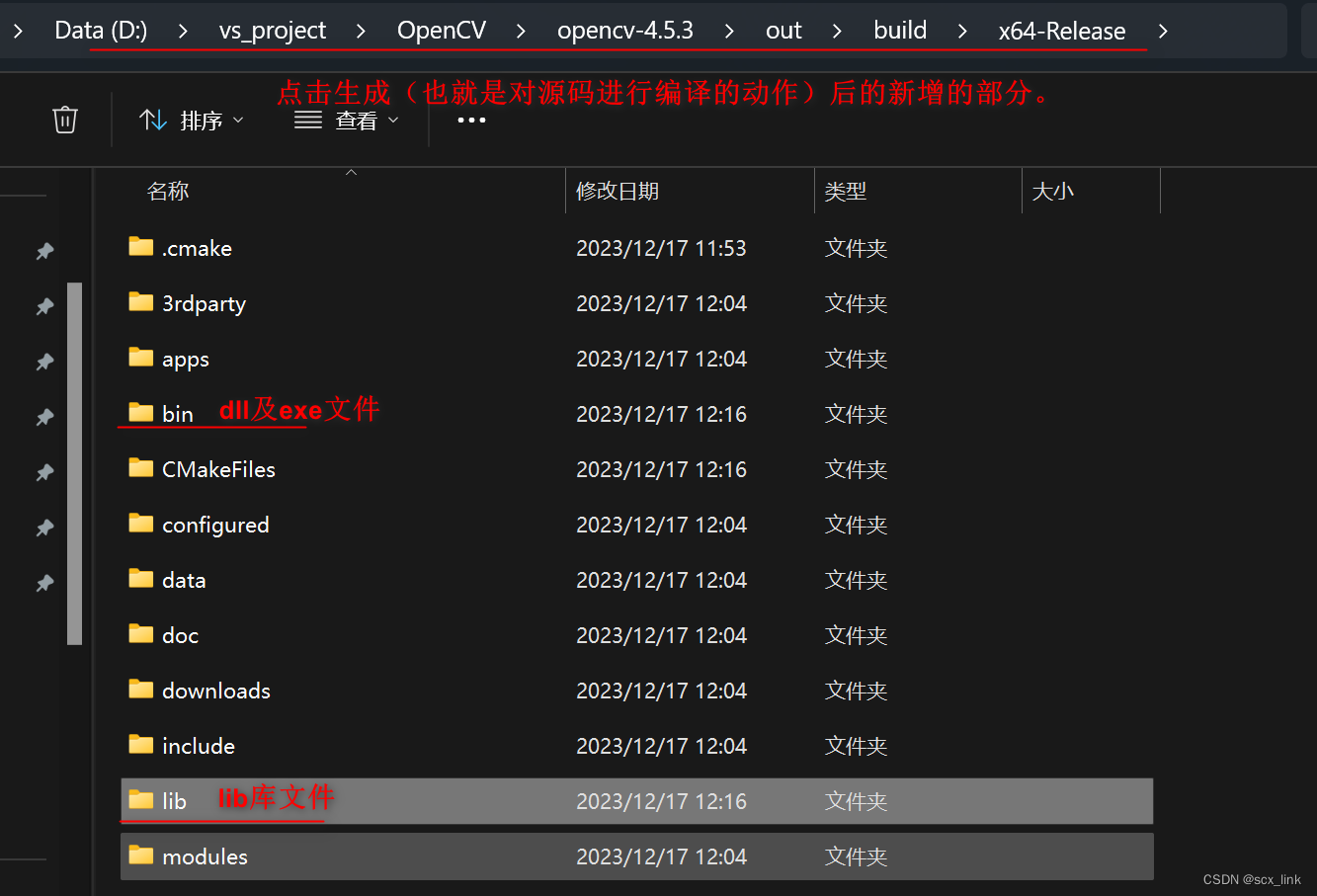
Task: Click the "include" folder name
Action: tap(199, 746)
